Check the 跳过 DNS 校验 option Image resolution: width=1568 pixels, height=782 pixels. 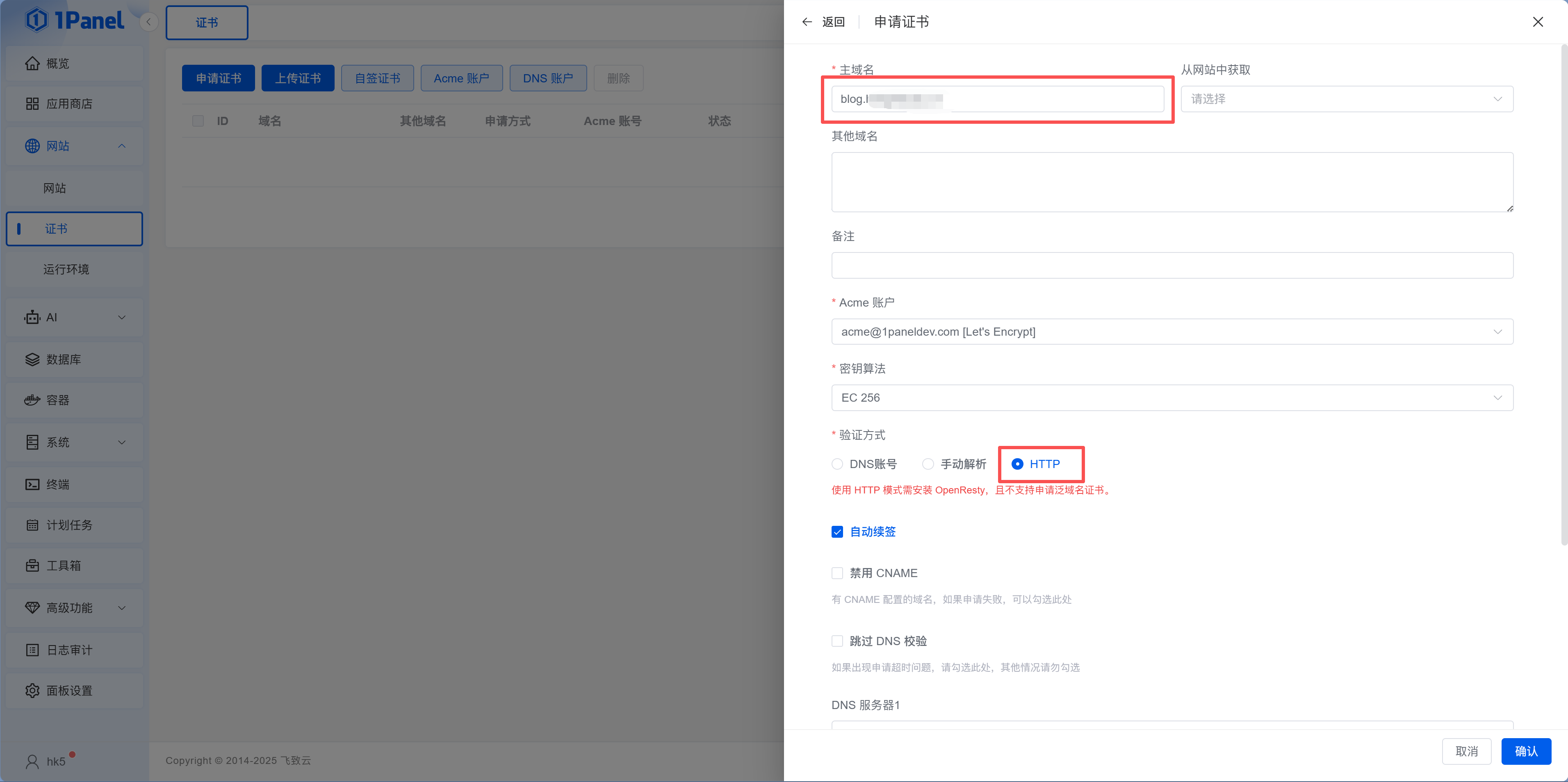click(x=837, y=640)
